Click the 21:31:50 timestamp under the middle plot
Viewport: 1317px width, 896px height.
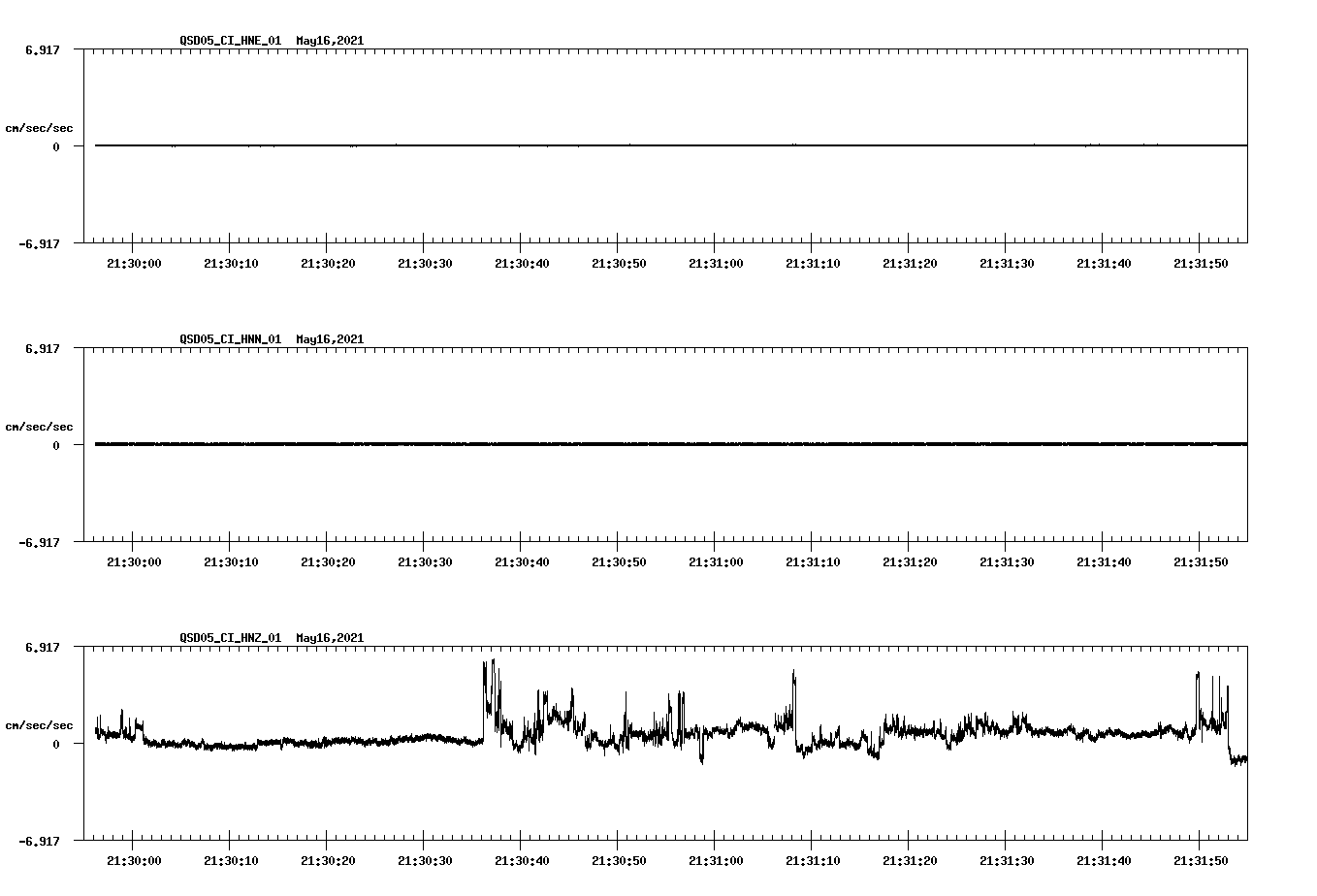(1200, 560)
